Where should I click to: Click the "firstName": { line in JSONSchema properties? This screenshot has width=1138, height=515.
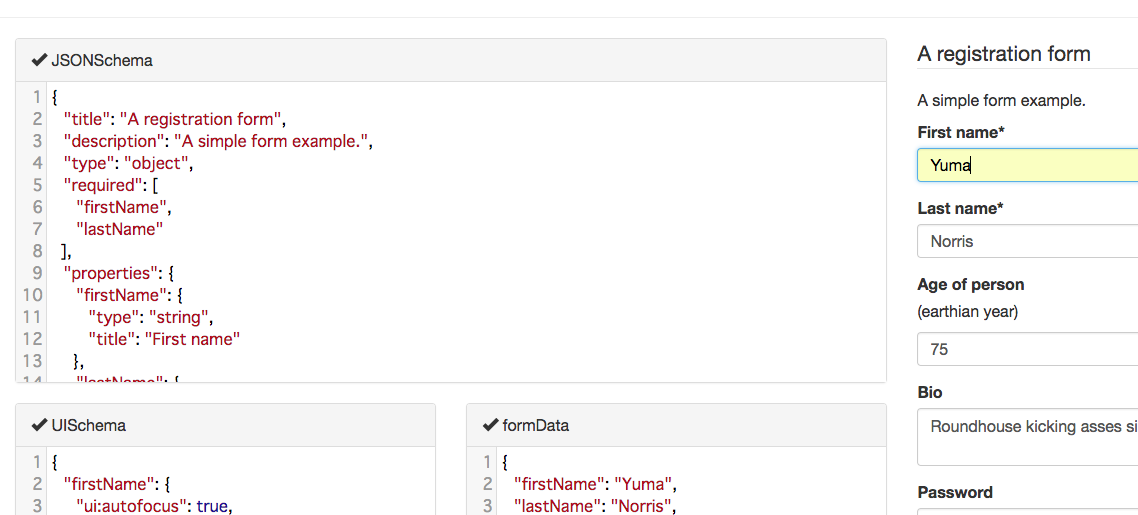128,295
